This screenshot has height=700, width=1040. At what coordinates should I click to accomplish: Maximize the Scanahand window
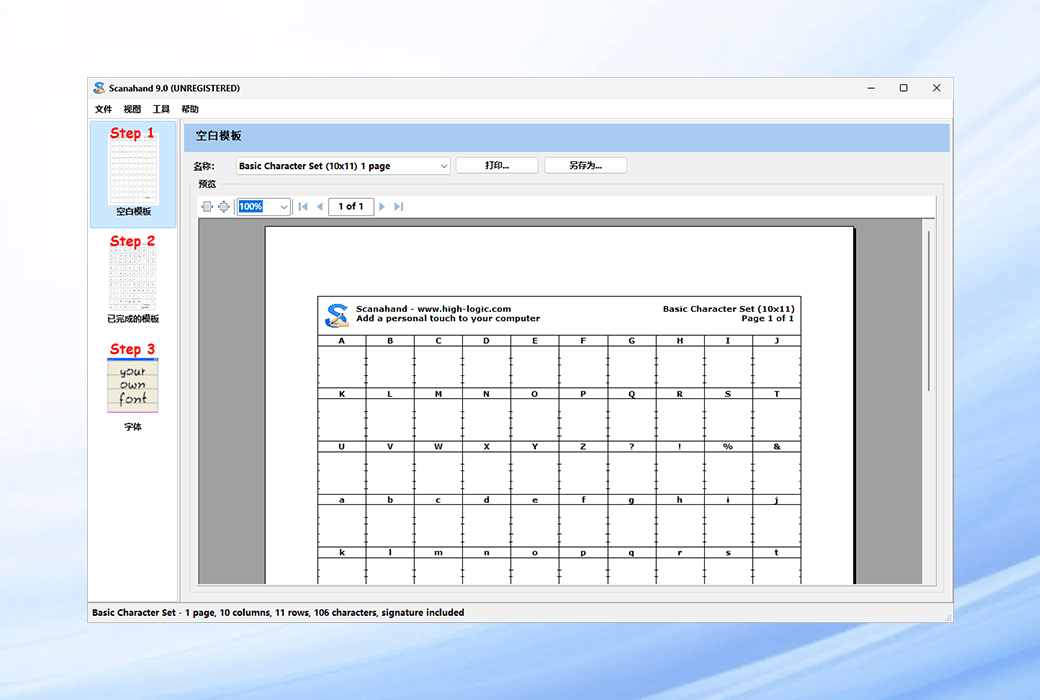[903, 88]
